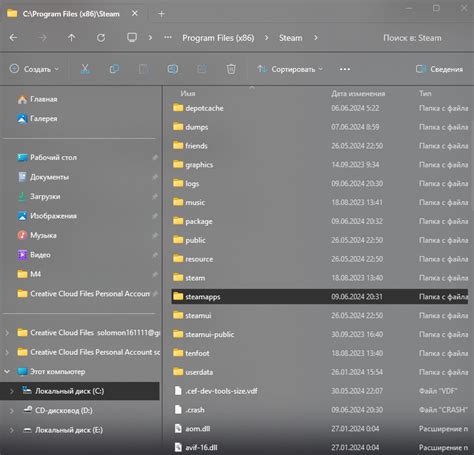The height and width of the screenshot is (455, 474).
Task: Refresh the Steam folder view
Action: [x=101, y=38]
